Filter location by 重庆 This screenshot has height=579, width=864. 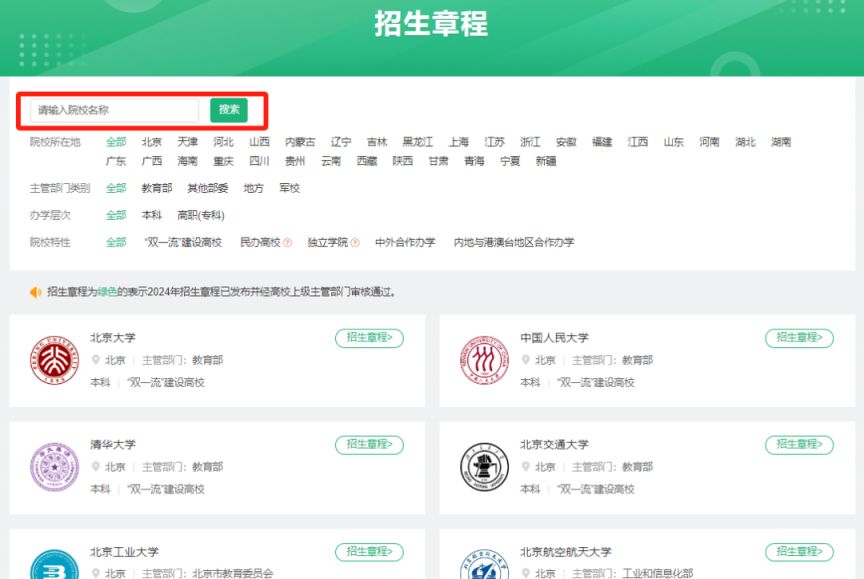coord(223,161)
